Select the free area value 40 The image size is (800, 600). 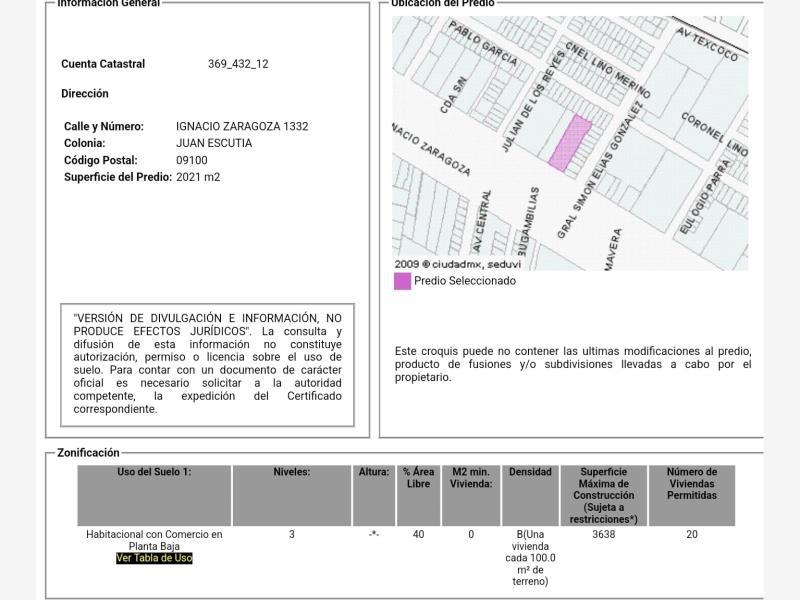tap(418, 534)
